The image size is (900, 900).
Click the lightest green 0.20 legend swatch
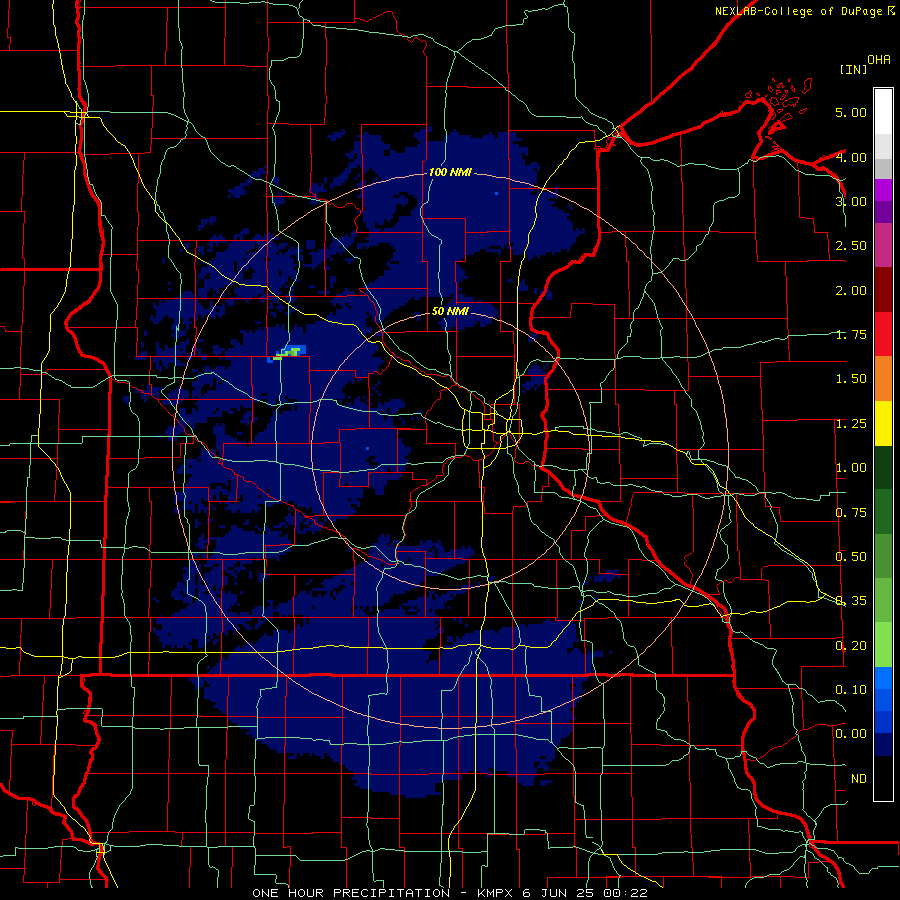[883, 645]
